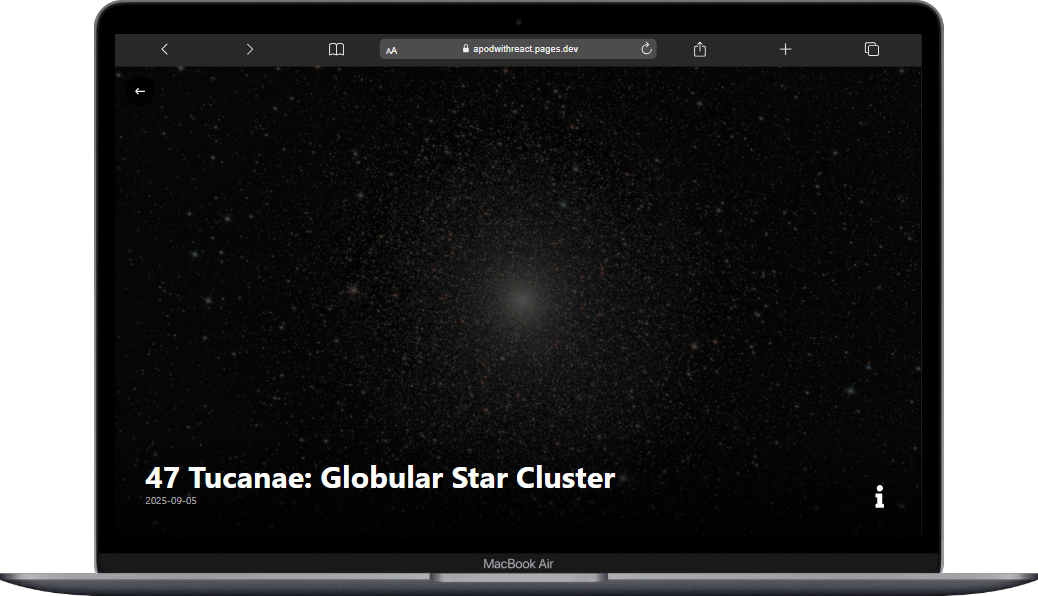Open the info panel via the i icon
Viewport: 1038px width, 596px height.
tap(880, 496)
